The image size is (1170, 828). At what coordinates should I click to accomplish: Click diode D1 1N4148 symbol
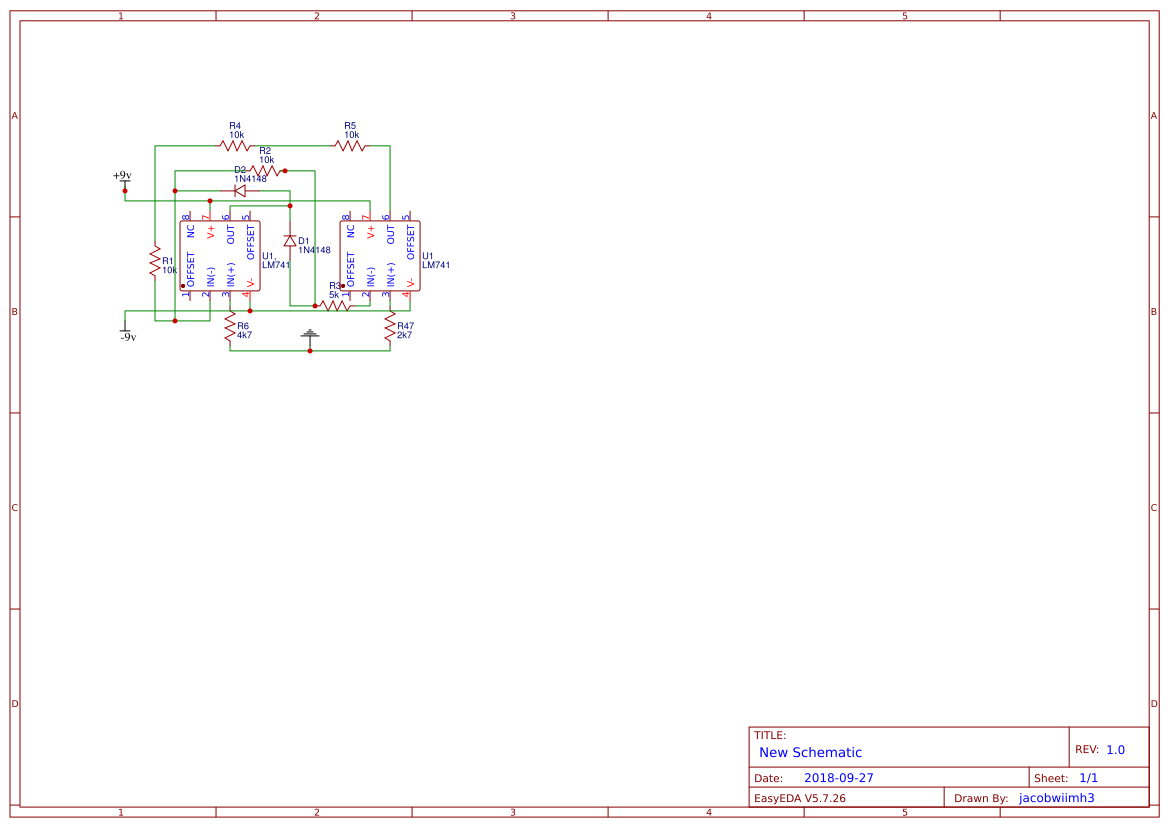click(x=291, y=240)
